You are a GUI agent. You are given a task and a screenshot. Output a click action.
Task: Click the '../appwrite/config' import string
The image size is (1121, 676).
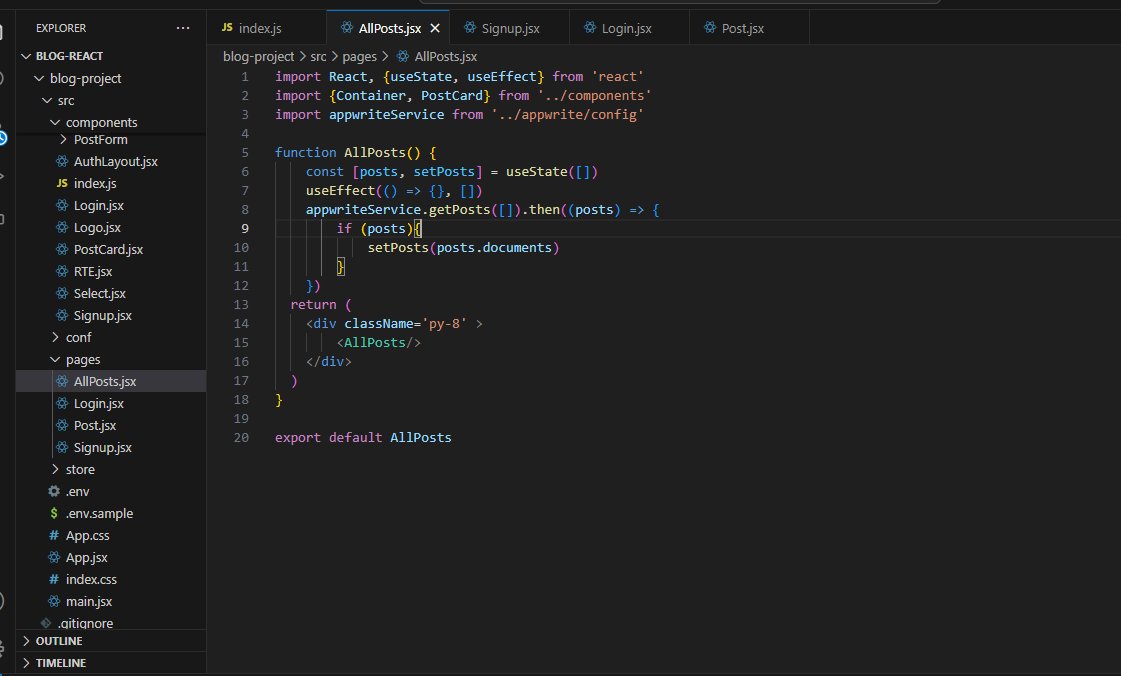coord(568,114)
